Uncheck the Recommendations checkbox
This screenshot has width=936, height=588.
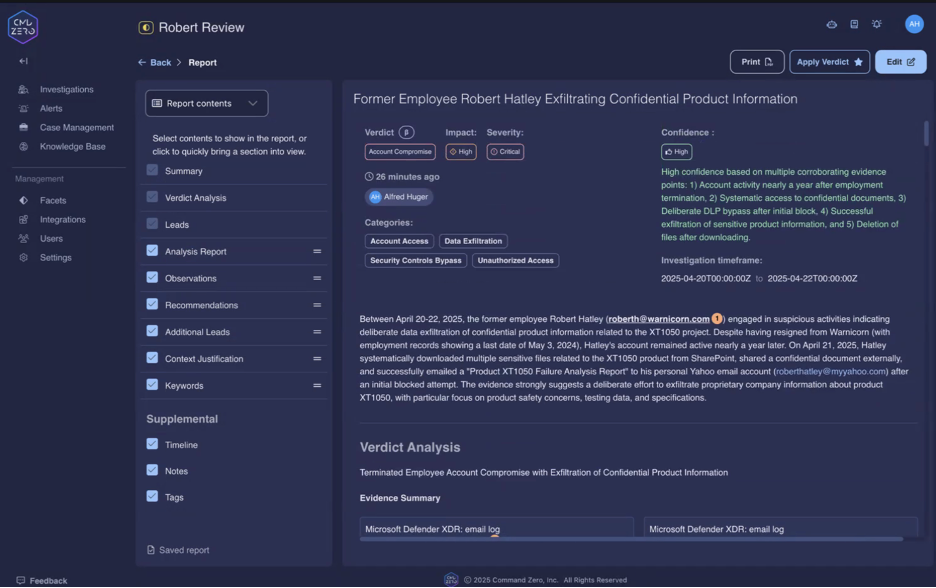pyautogui.click(x=152, y=304)
